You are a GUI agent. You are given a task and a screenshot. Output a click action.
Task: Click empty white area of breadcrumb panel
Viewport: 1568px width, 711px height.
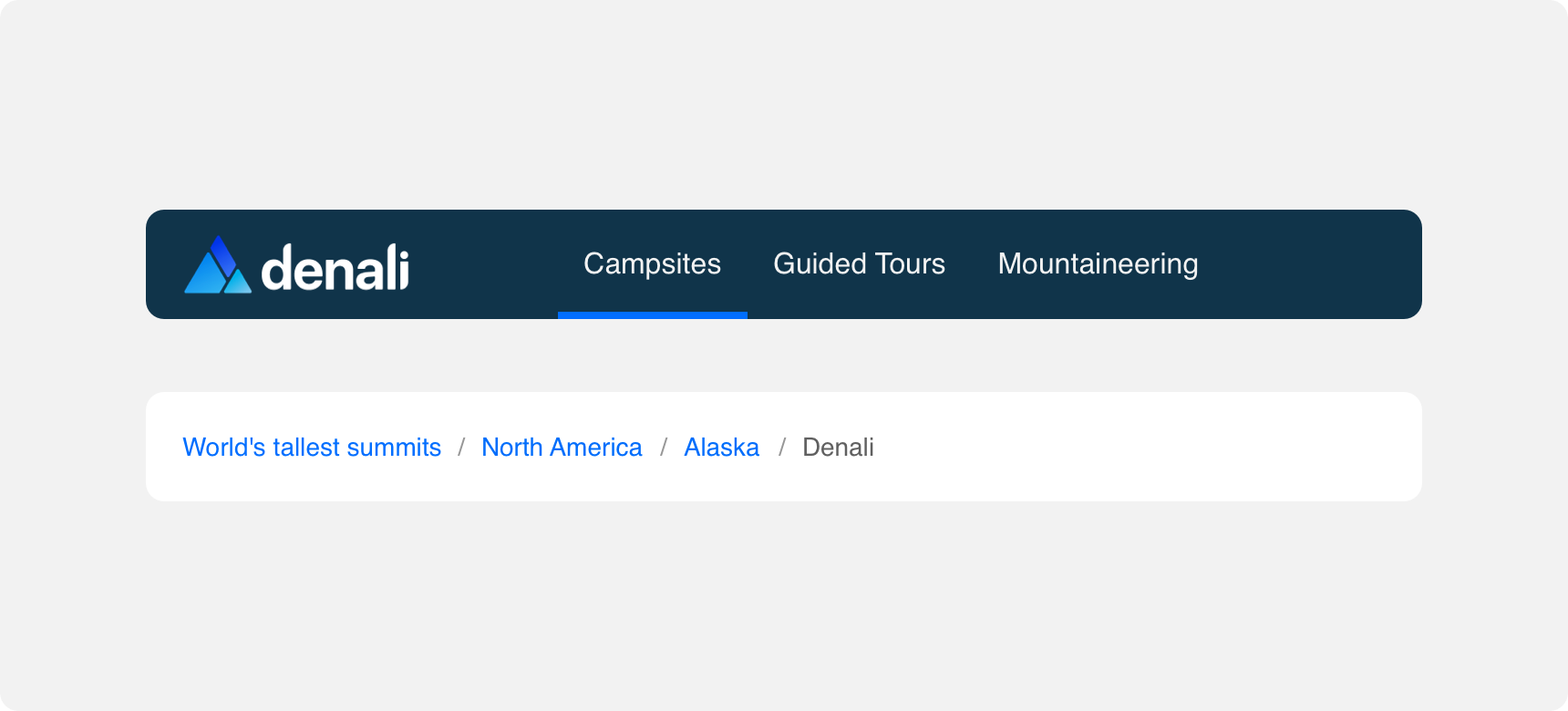coord(1140,447)
